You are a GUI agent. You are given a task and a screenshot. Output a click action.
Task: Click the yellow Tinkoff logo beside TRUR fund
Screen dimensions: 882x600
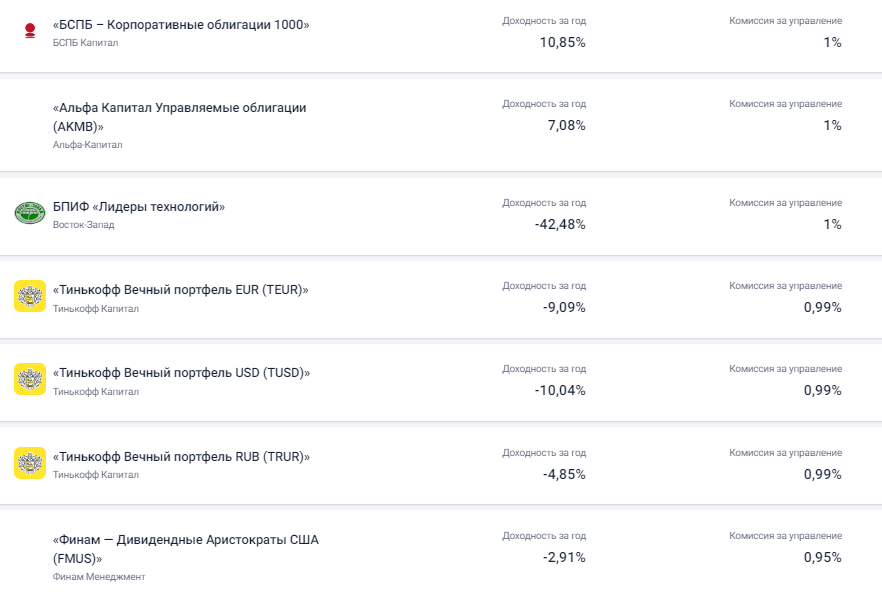click(x=30, y=463)
